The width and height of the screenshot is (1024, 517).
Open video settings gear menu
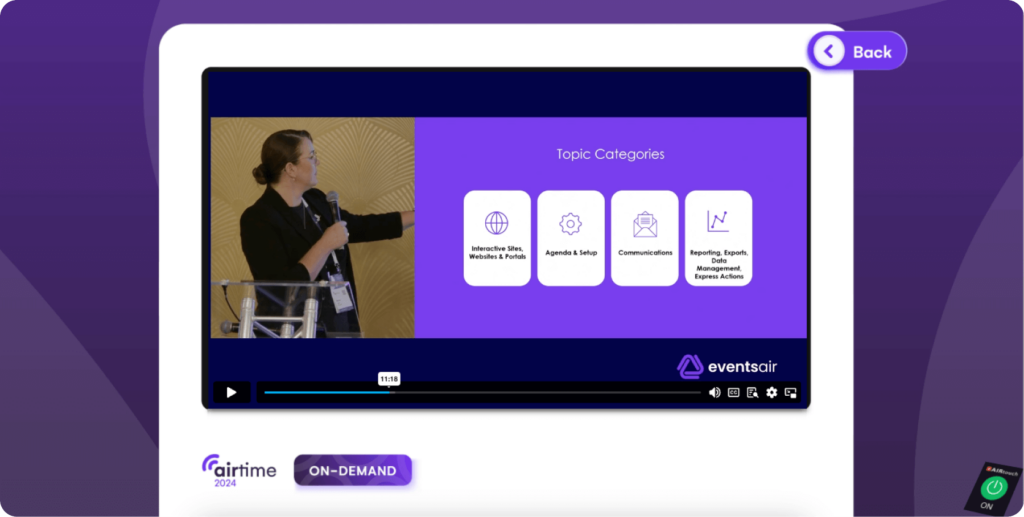pos(771,393)
